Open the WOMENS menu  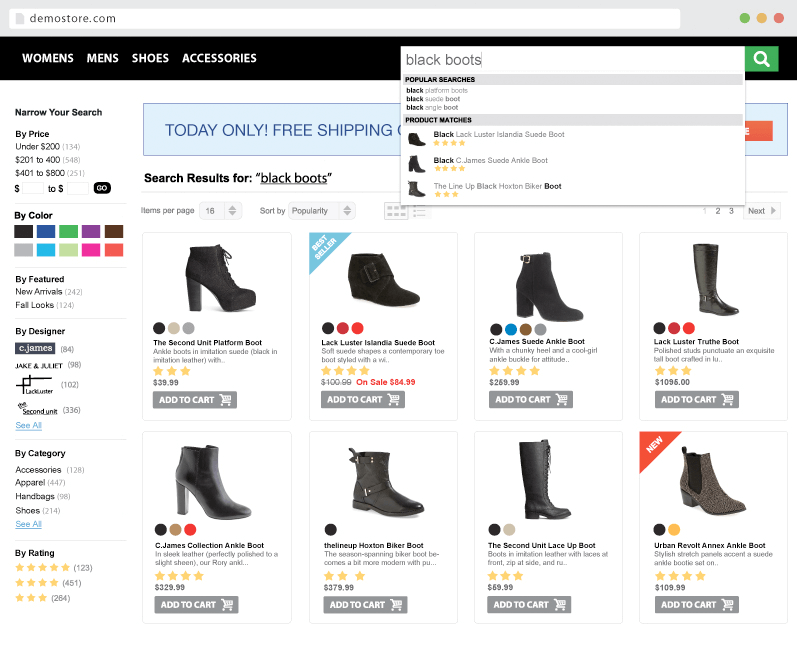click(x=48, y=59)
